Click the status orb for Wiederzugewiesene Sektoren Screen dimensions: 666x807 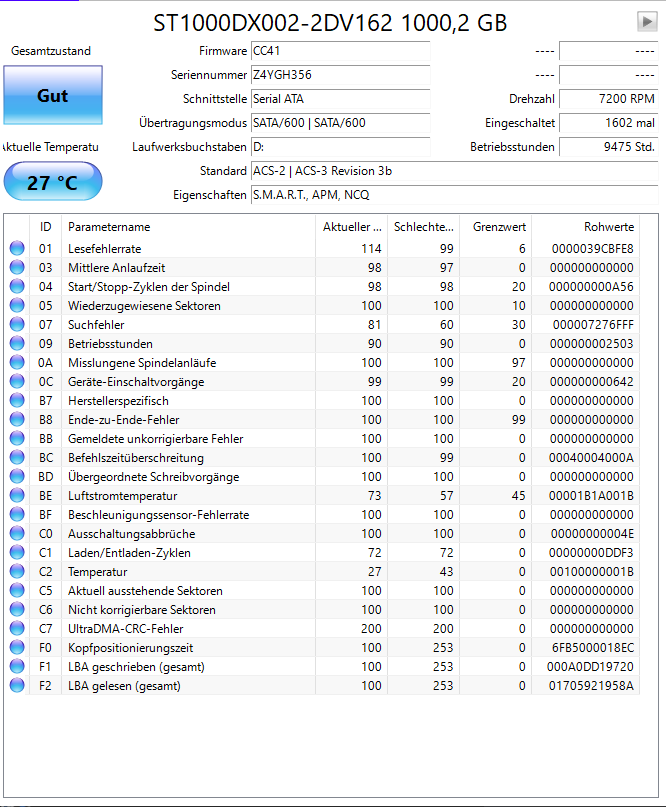(17, 305)
